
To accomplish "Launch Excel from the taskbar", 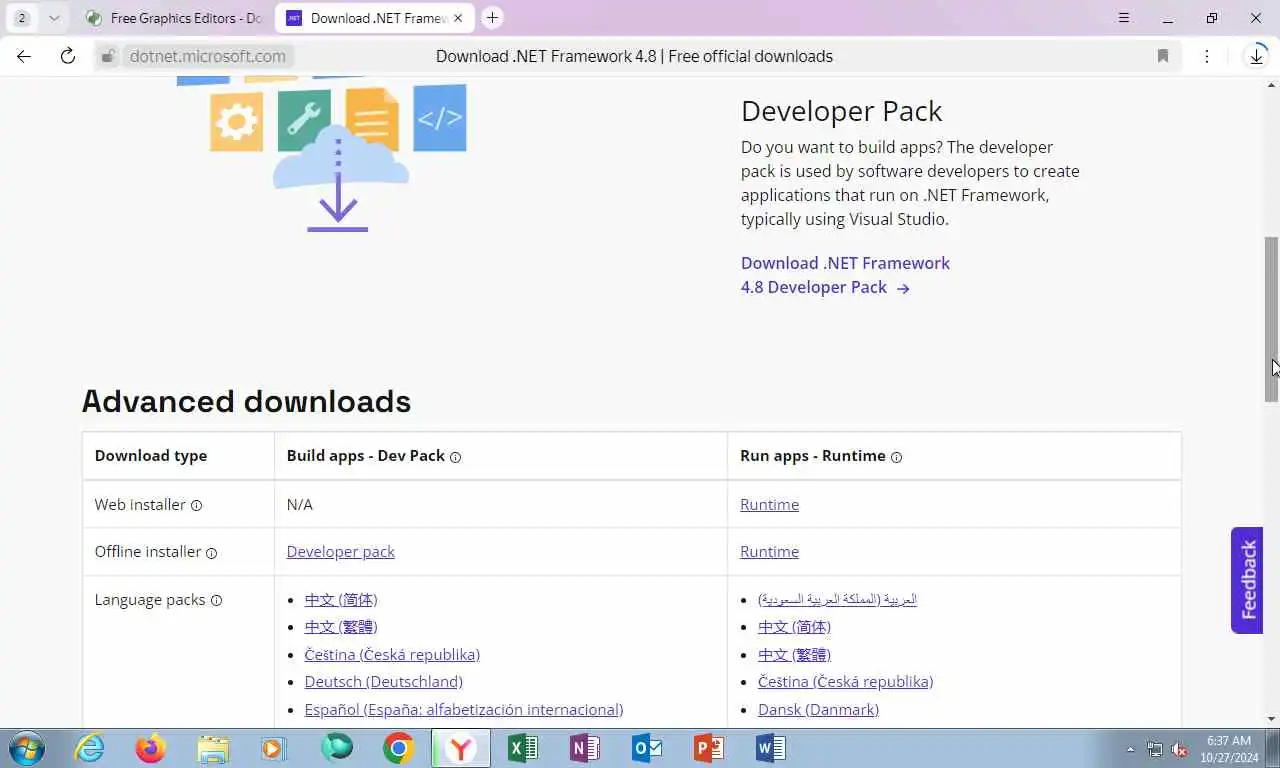I will (523, 748).
